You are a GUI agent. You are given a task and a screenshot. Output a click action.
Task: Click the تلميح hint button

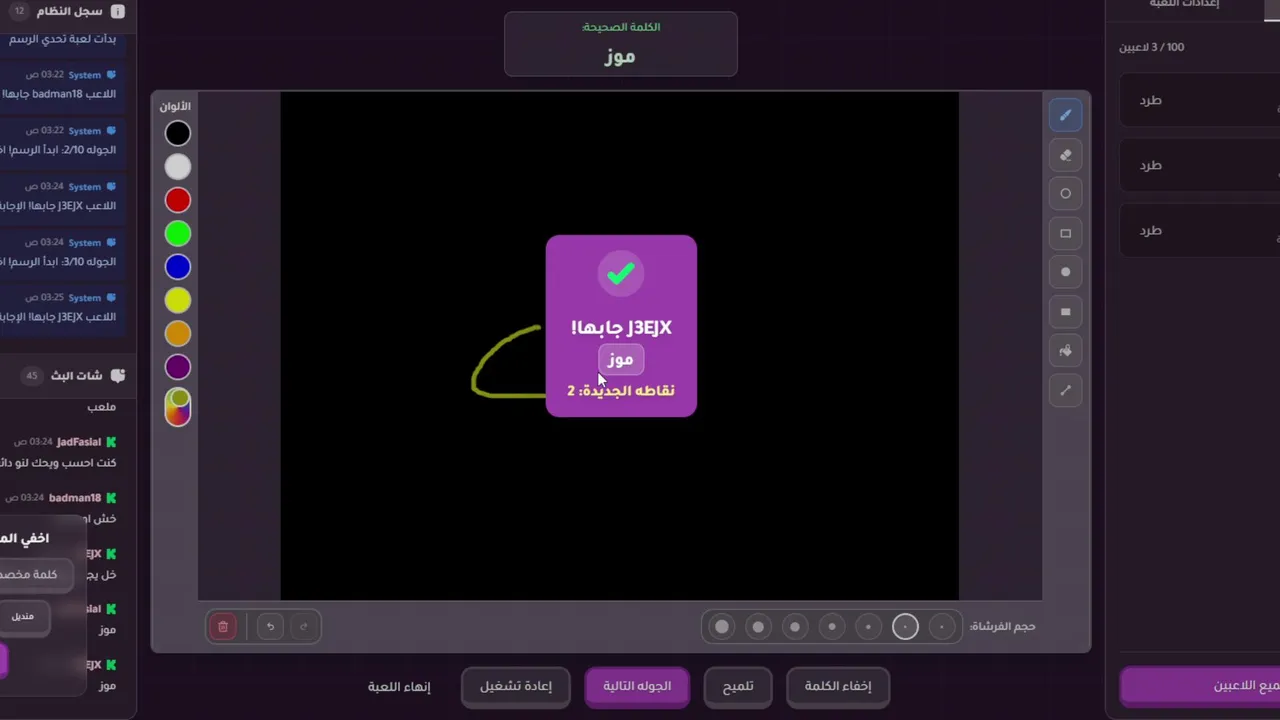pyautogui.click(x=738, y=686)
